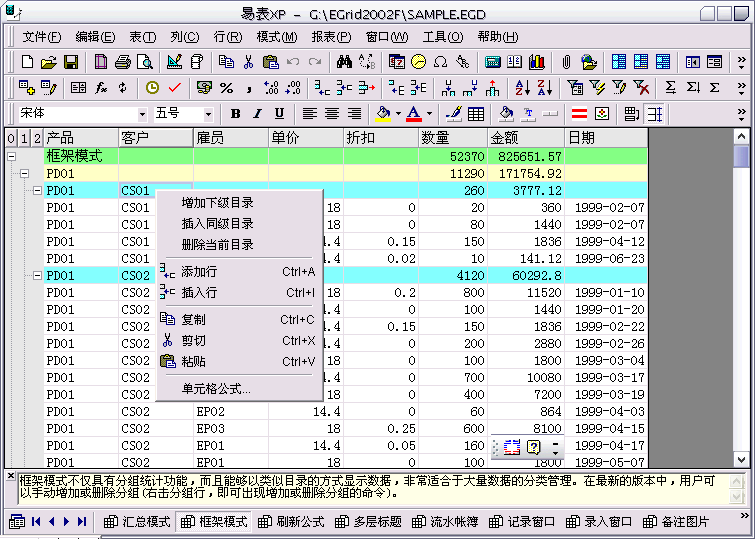Collapse the PD01 CS02 group row
Image resolution: width=755 pixels, height=539 pixels.
[37, 276]
